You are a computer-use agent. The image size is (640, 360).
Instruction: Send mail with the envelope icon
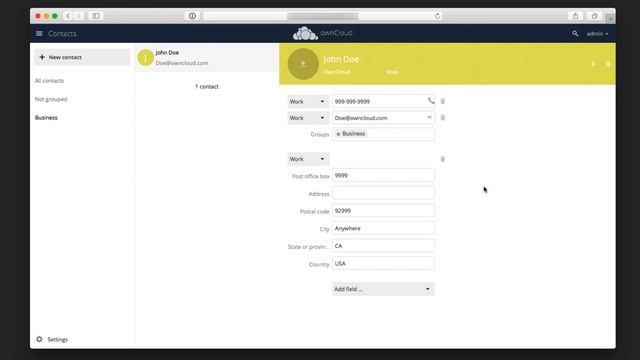pyautogui.click(x=429, y=117)
